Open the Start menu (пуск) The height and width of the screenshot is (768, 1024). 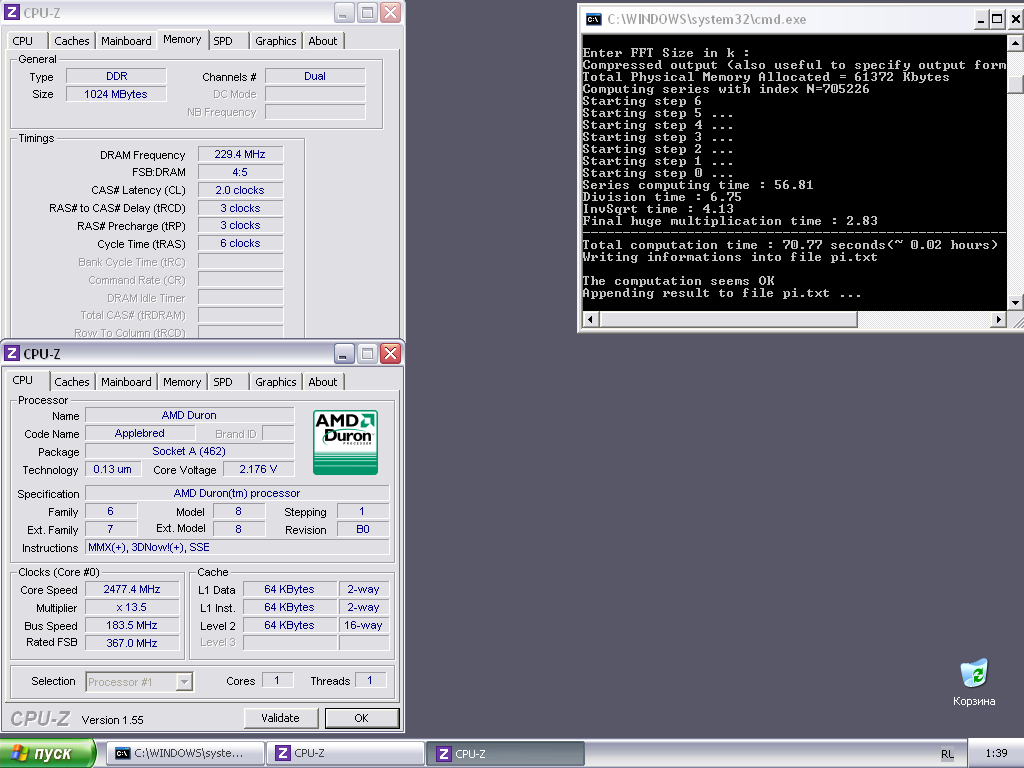pyautogui.click(x=48, y=753)
